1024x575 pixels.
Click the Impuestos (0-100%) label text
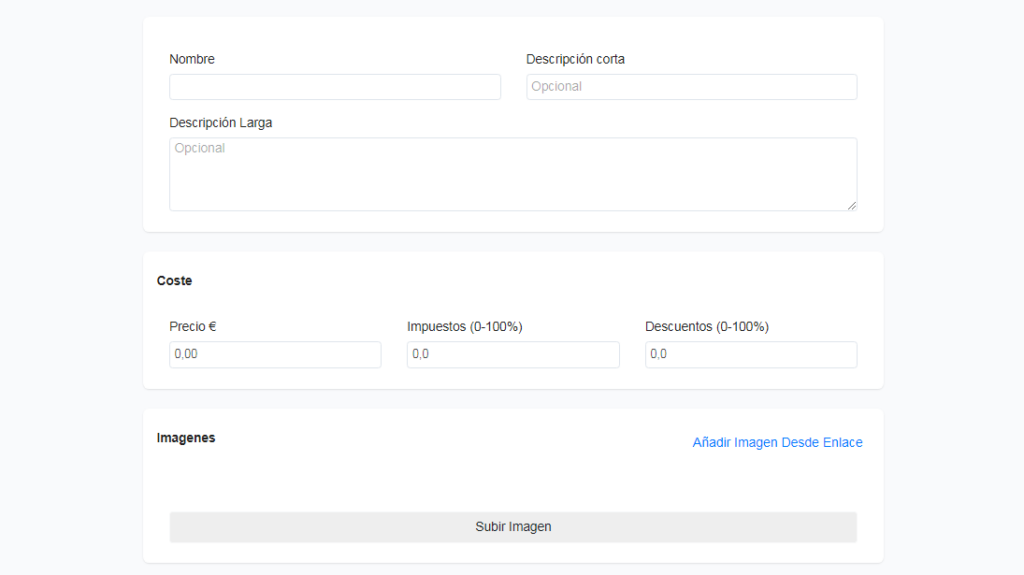[464, 326]
